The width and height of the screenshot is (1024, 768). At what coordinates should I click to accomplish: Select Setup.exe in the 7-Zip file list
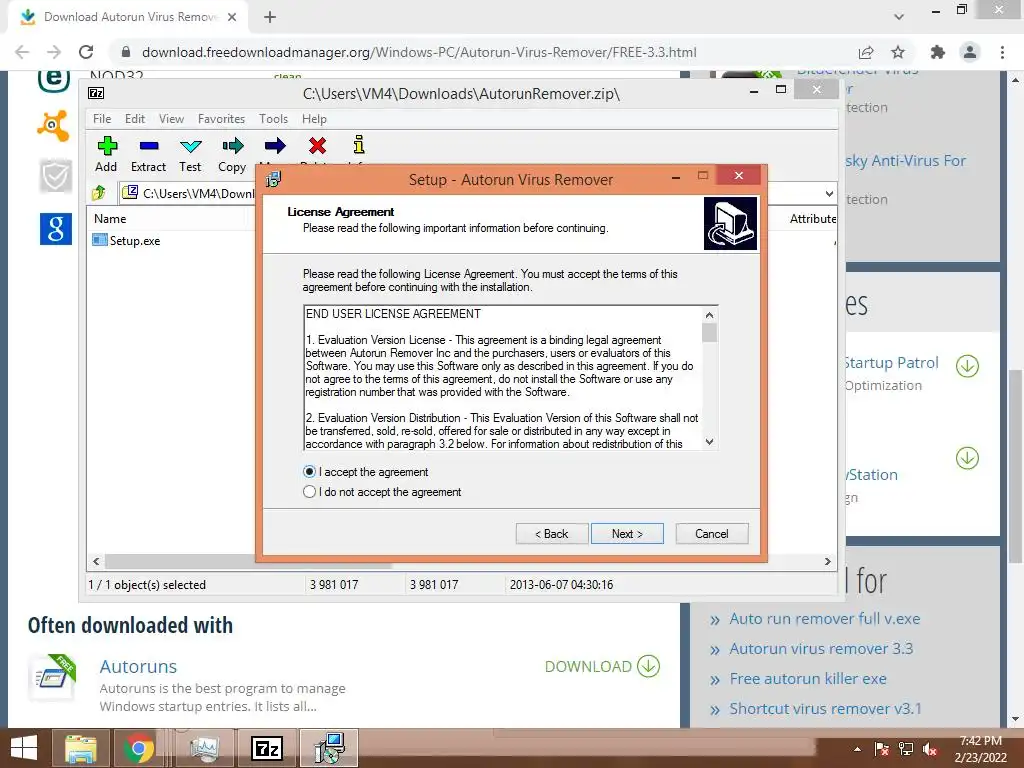pyautogui.click(x=135, y=240)
